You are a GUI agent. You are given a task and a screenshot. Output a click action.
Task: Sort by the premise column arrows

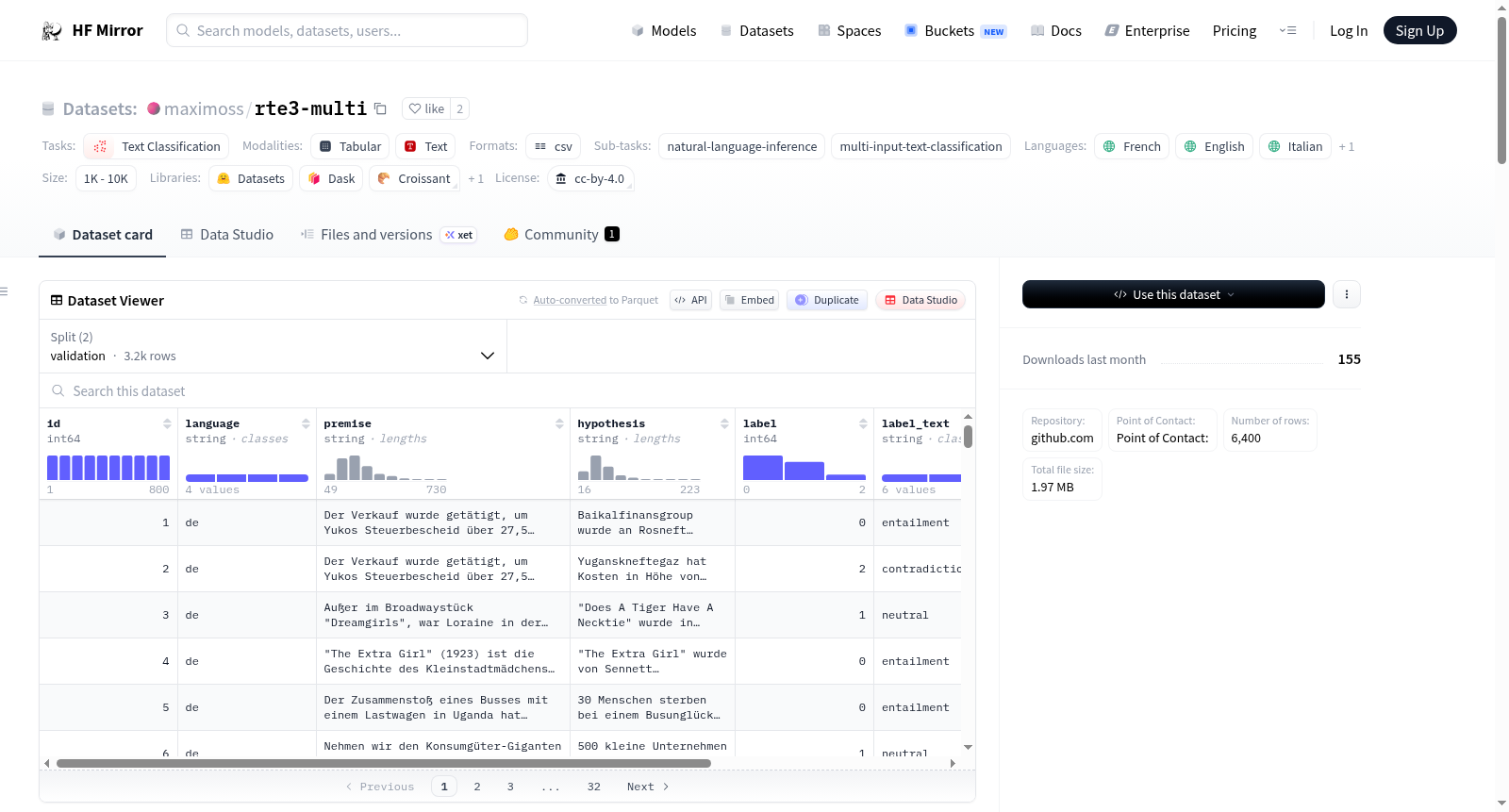559,423
